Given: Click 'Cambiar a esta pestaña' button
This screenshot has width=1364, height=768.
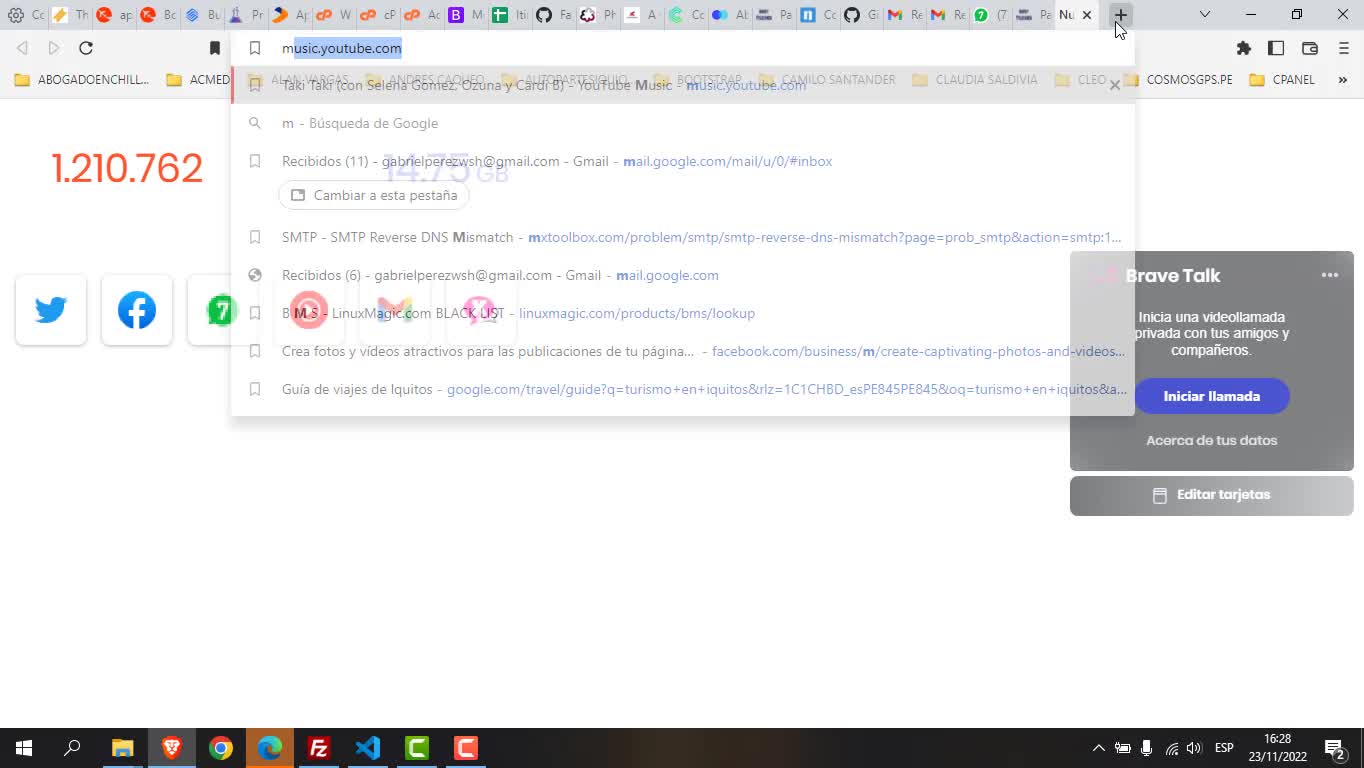Looking at the screenshot, I should pos(374,195).
